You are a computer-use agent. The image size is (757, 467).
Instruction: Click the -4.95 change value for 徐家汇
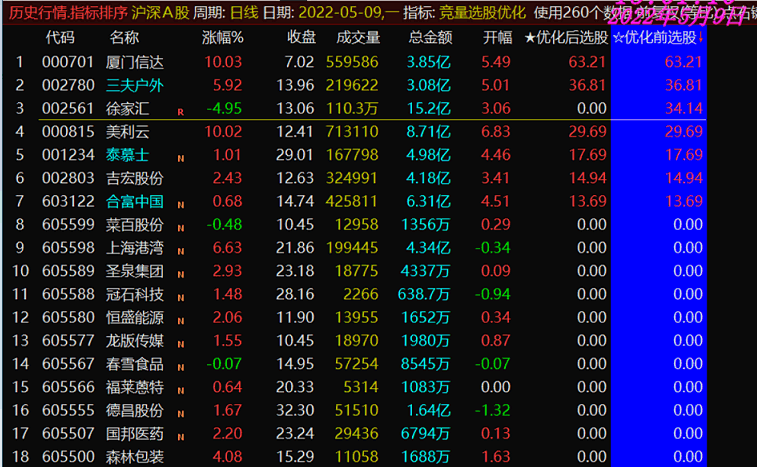(224, 108)
